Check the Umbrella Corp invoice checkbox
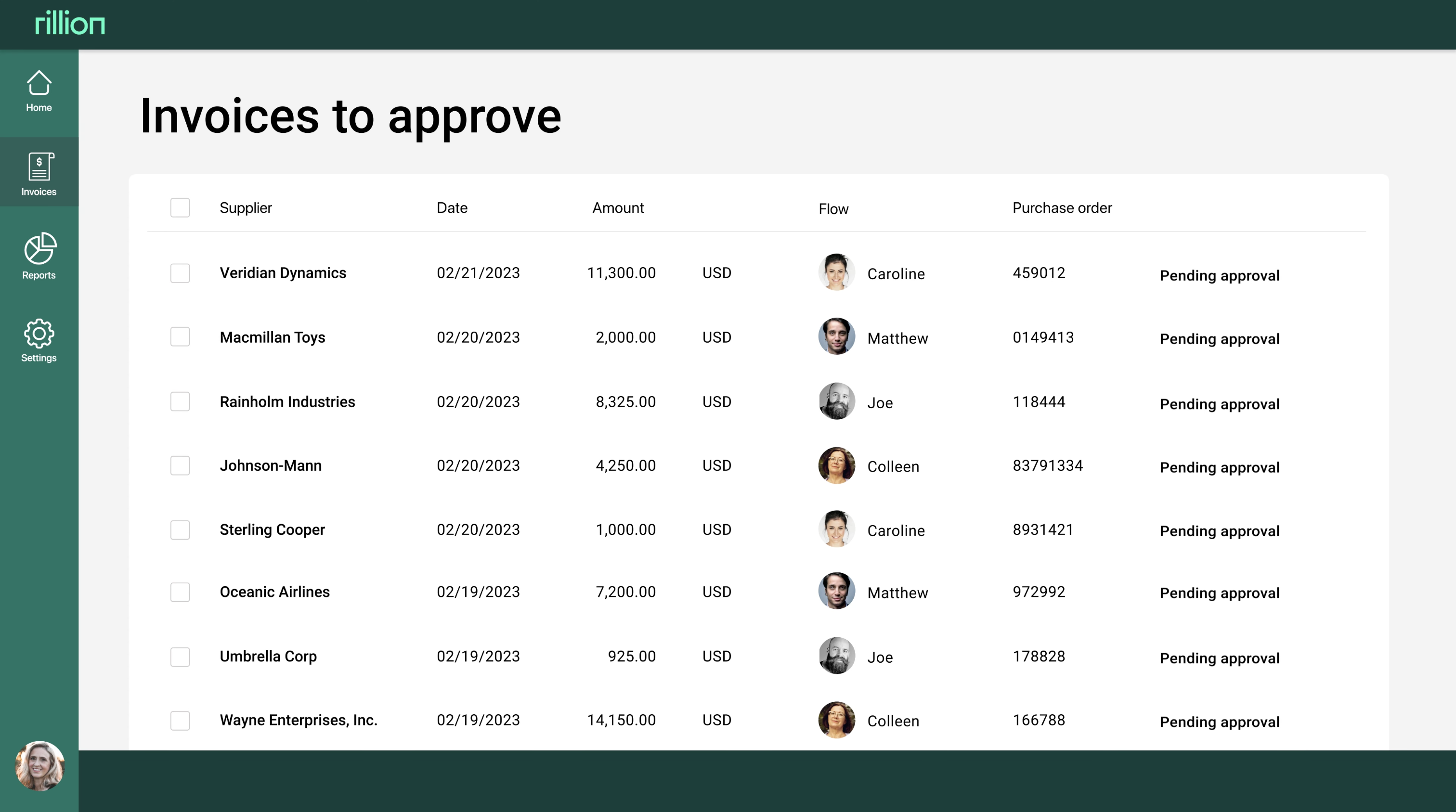Image resolution: width=1456 pixels, height=812 pixels. (x=180, y=657)
